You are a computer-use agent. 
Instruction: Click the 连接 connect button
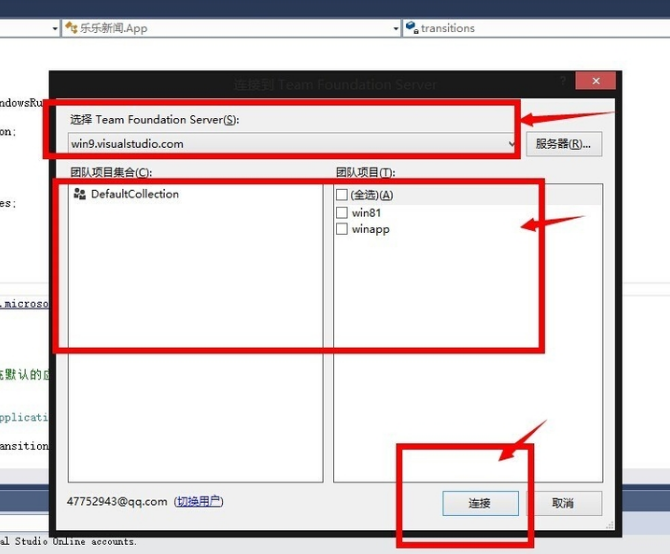click(x=480, y=503)
